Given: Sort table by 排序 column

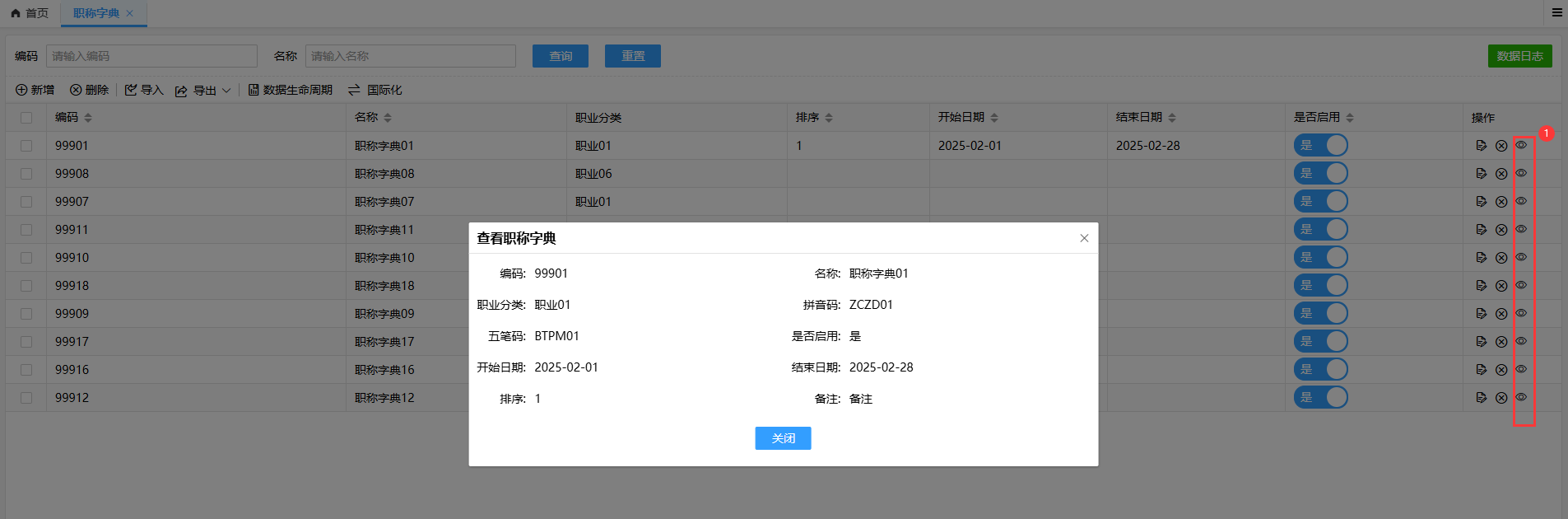Looking at the screenshot, I should coord(829,118).
